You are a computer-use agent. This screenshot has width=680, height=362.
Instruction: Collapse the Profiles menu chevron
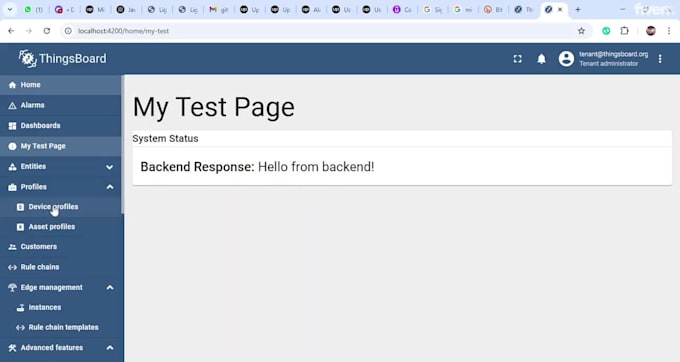tap(110, 187)
